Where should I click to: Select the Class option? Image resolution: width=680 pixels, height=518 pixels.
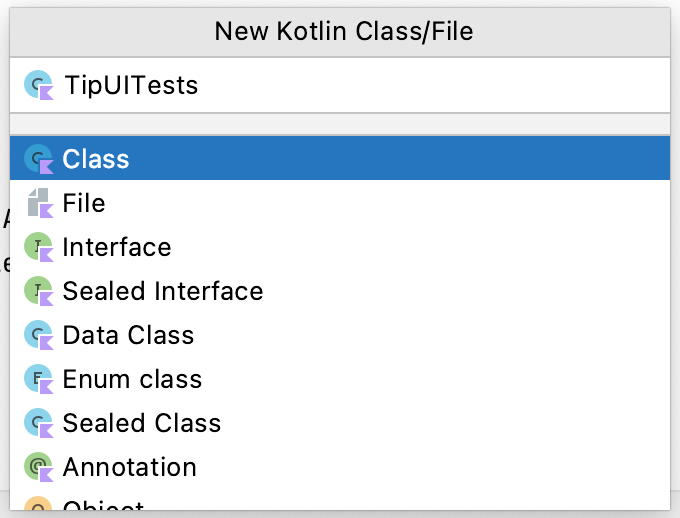click(96, 159)
